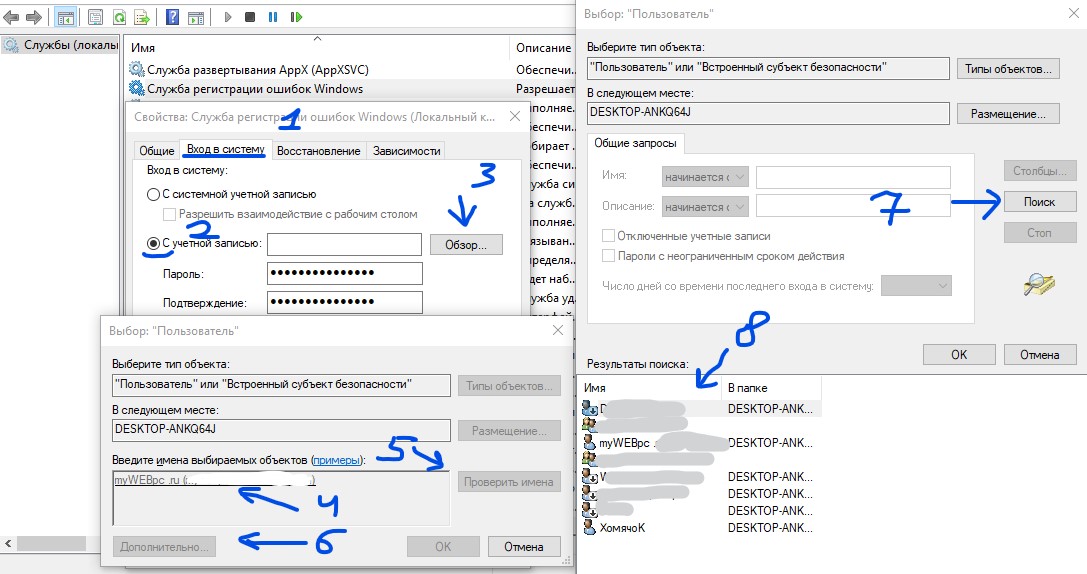Click the user icon next to ХомячоК

(589, 528)
